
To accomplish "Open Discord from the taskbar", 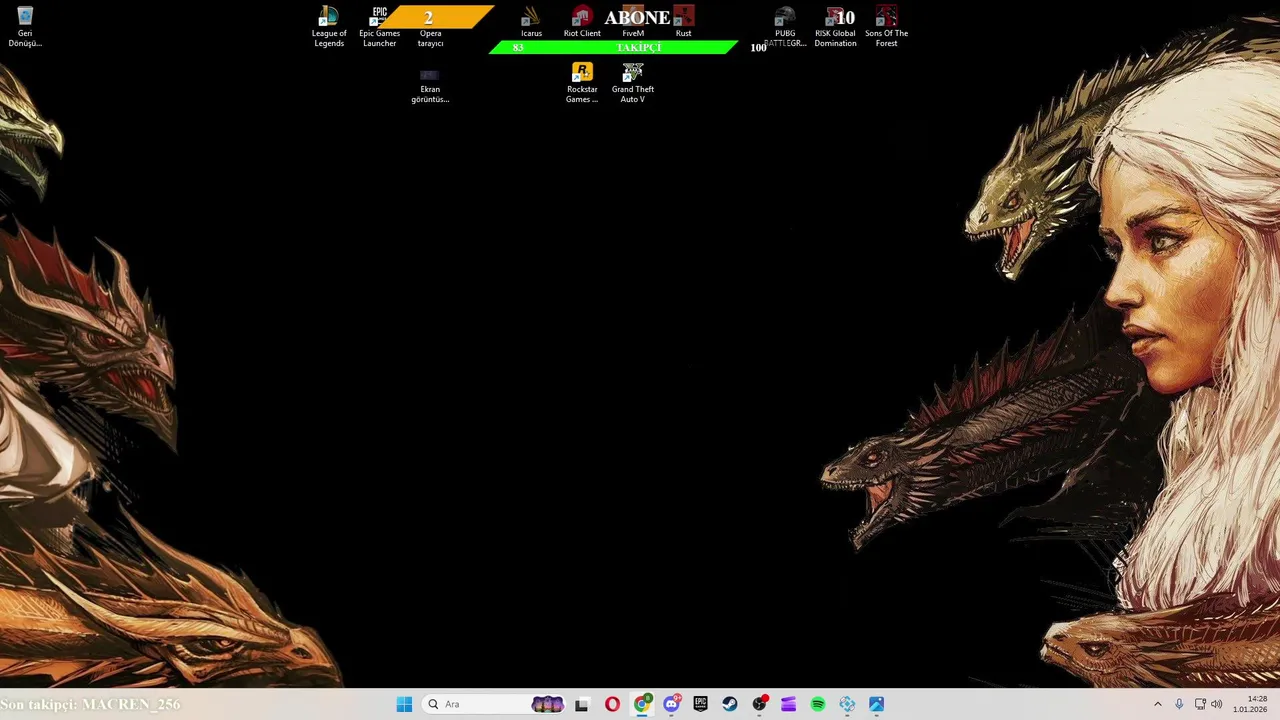I will coord(671,704).
